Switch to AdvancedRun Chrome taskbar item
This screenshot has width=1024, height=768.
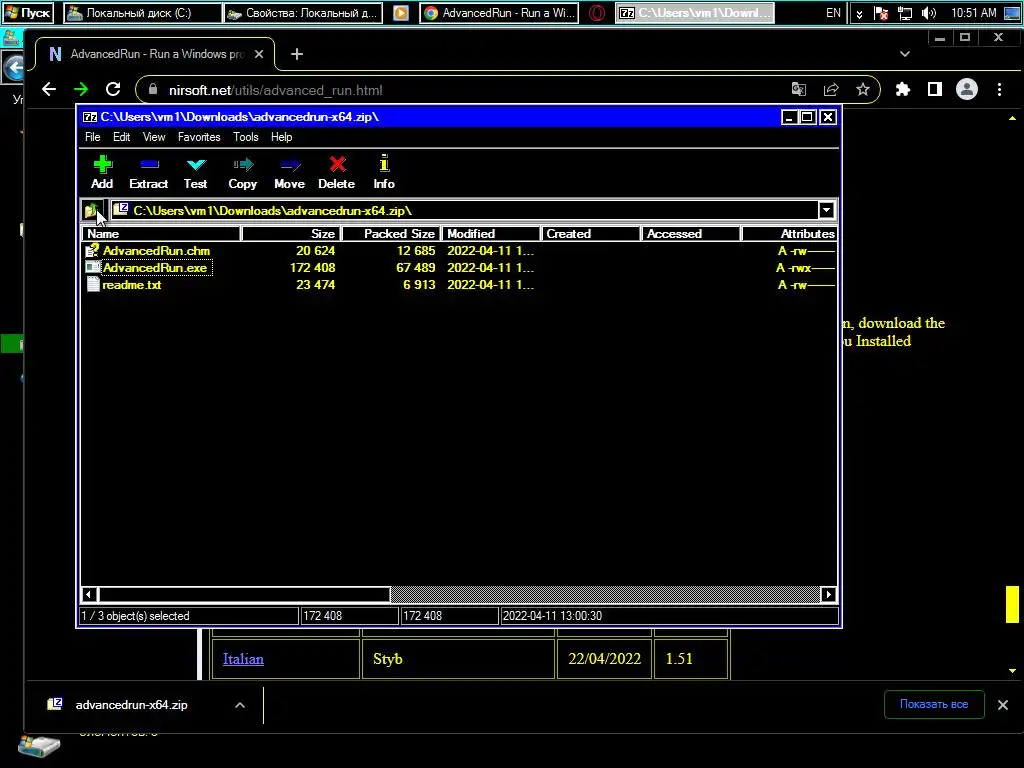point(499,12)
